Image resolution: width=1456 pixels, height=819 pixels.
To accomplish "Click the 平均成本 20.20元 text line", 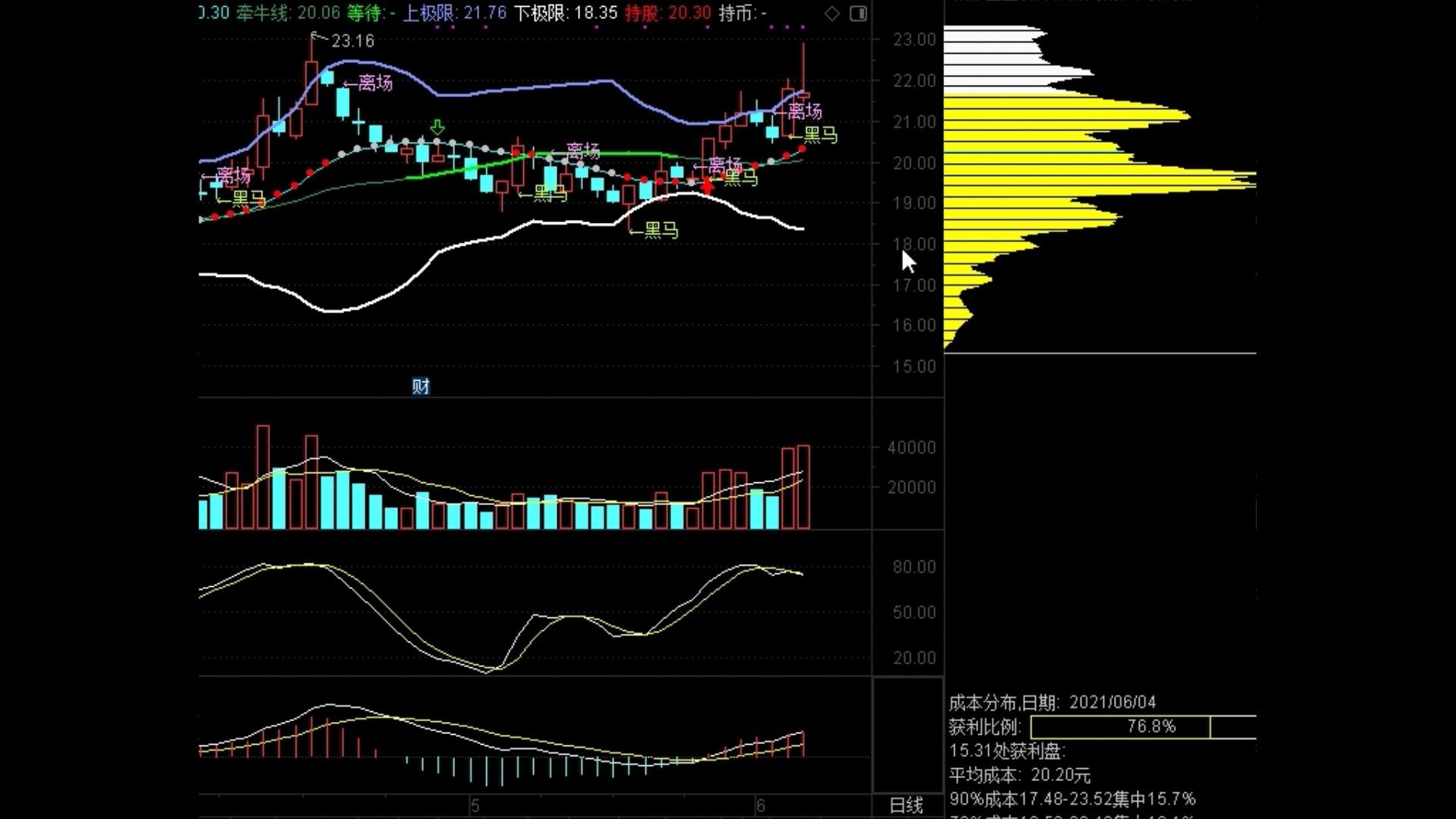I will tap(1019, 775).
